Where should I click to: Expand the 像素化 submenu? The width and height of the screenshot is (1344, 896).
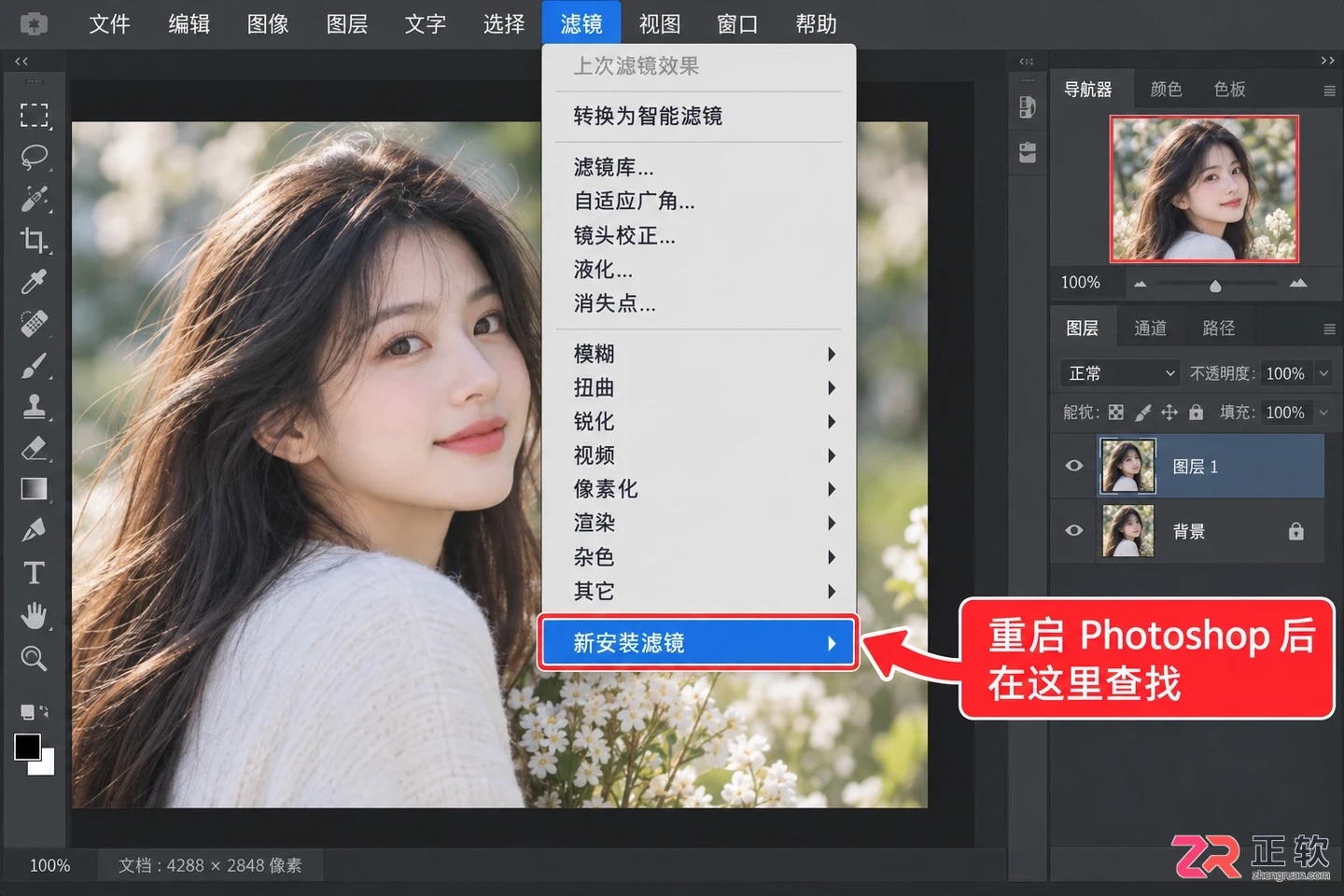pyautogui.click(x=698, y=489)
